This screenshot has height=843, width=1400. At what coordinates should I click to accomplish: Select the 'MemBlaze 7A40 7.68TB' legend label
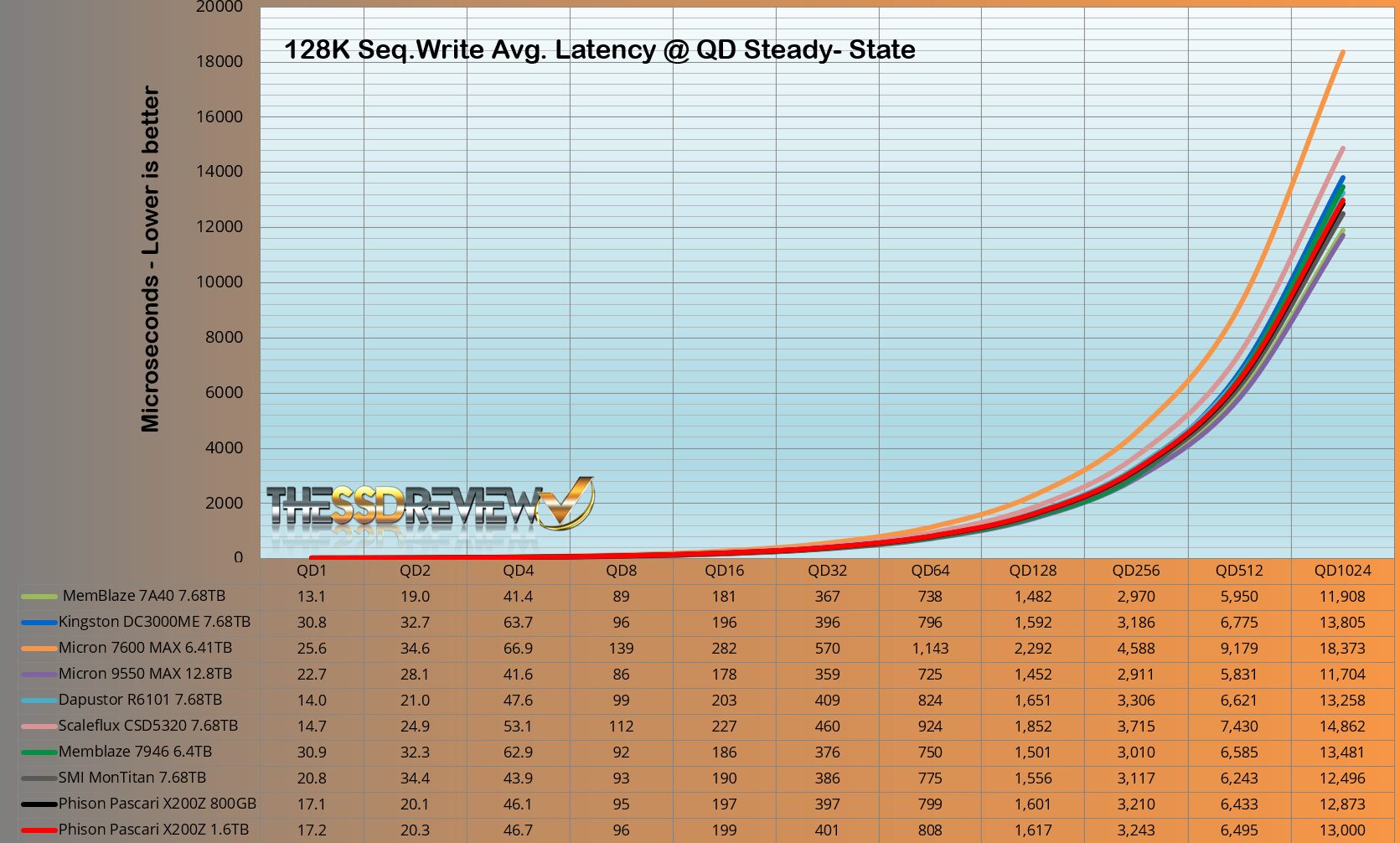[x=144, y=596]
